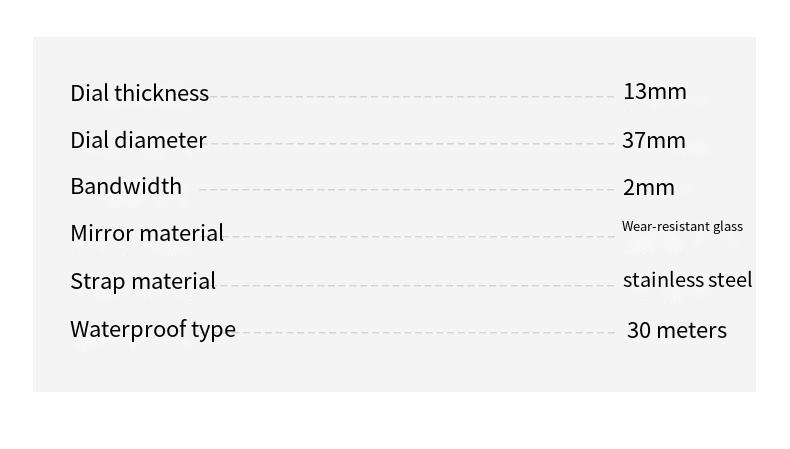Image resolution: width=790 pixels, height=449 pixels.
Task: Click the Bandwidth label
Action: pos(126,186)
